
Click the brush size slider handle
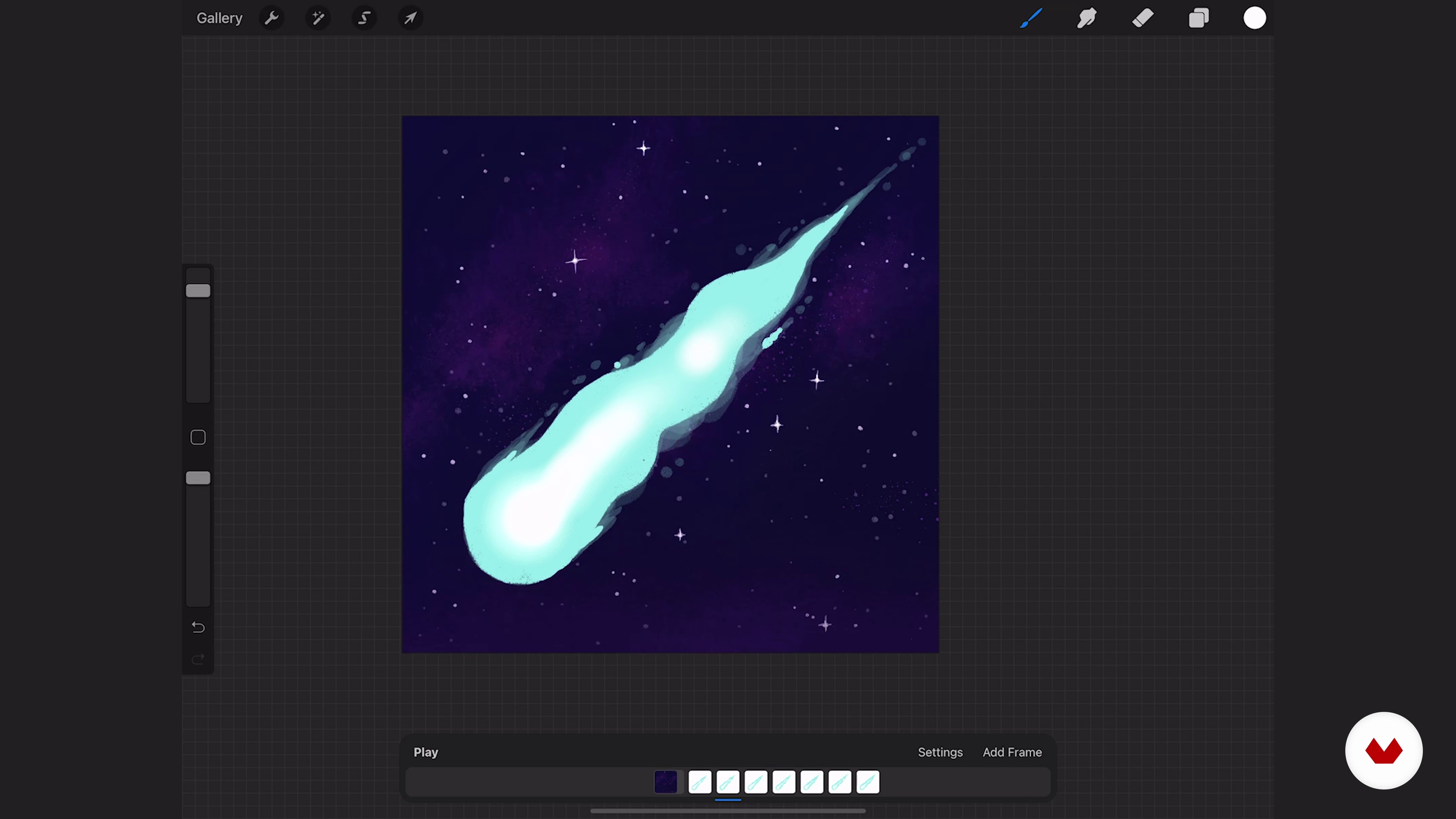click(198, 290)
